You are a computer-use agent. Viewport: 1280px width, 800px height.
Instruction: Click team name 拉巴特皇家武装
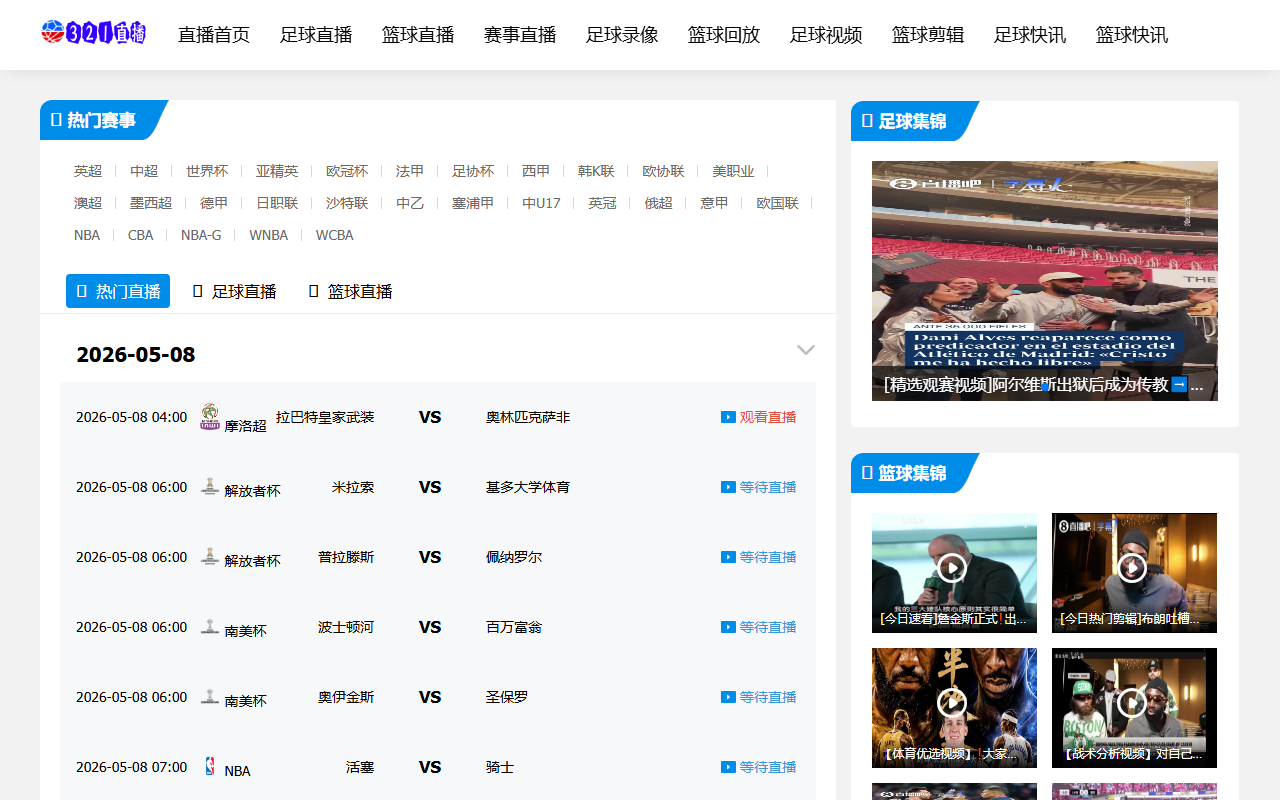tap(325, 417)
